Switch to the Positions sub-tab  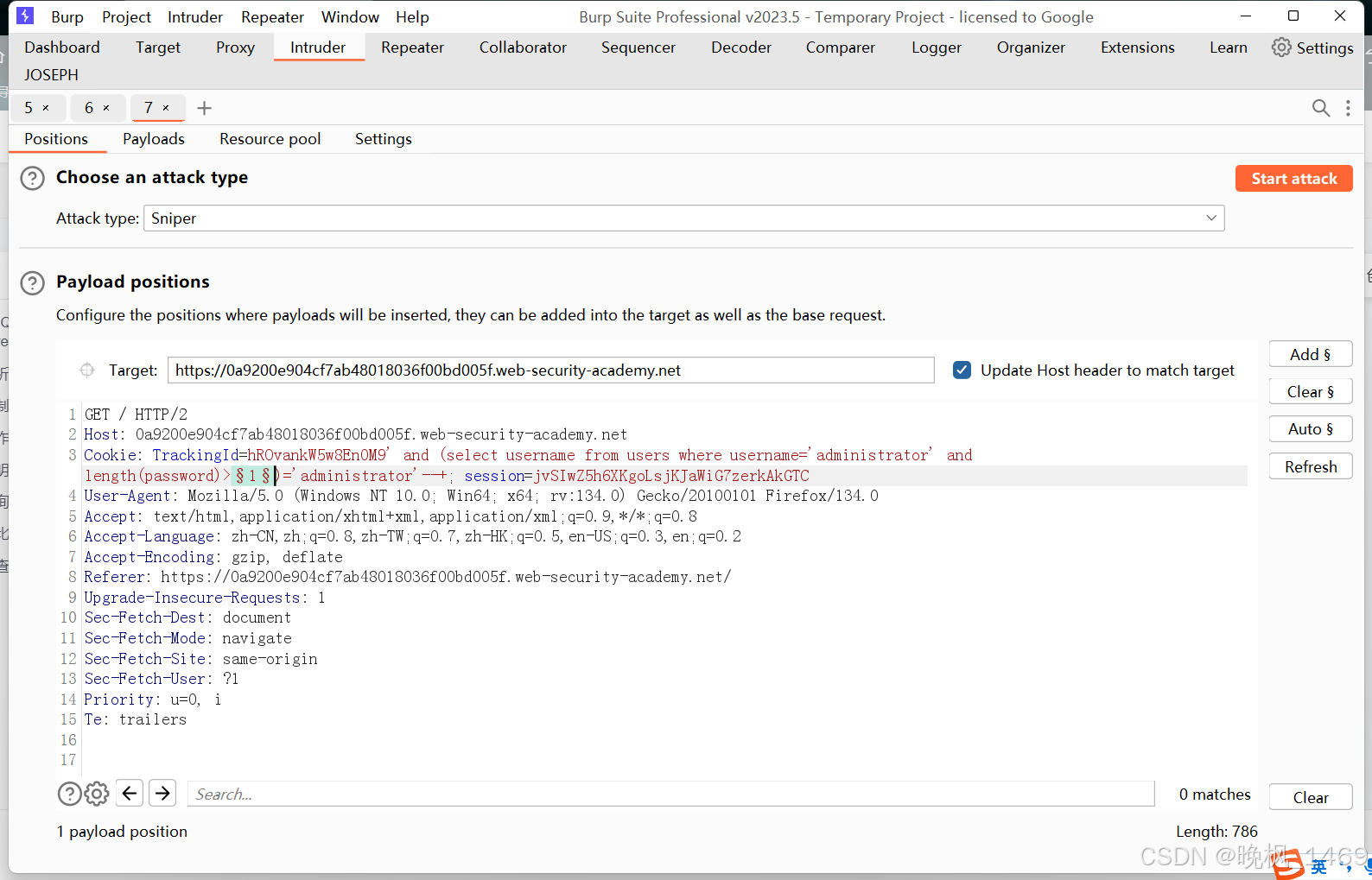(56, 139)
